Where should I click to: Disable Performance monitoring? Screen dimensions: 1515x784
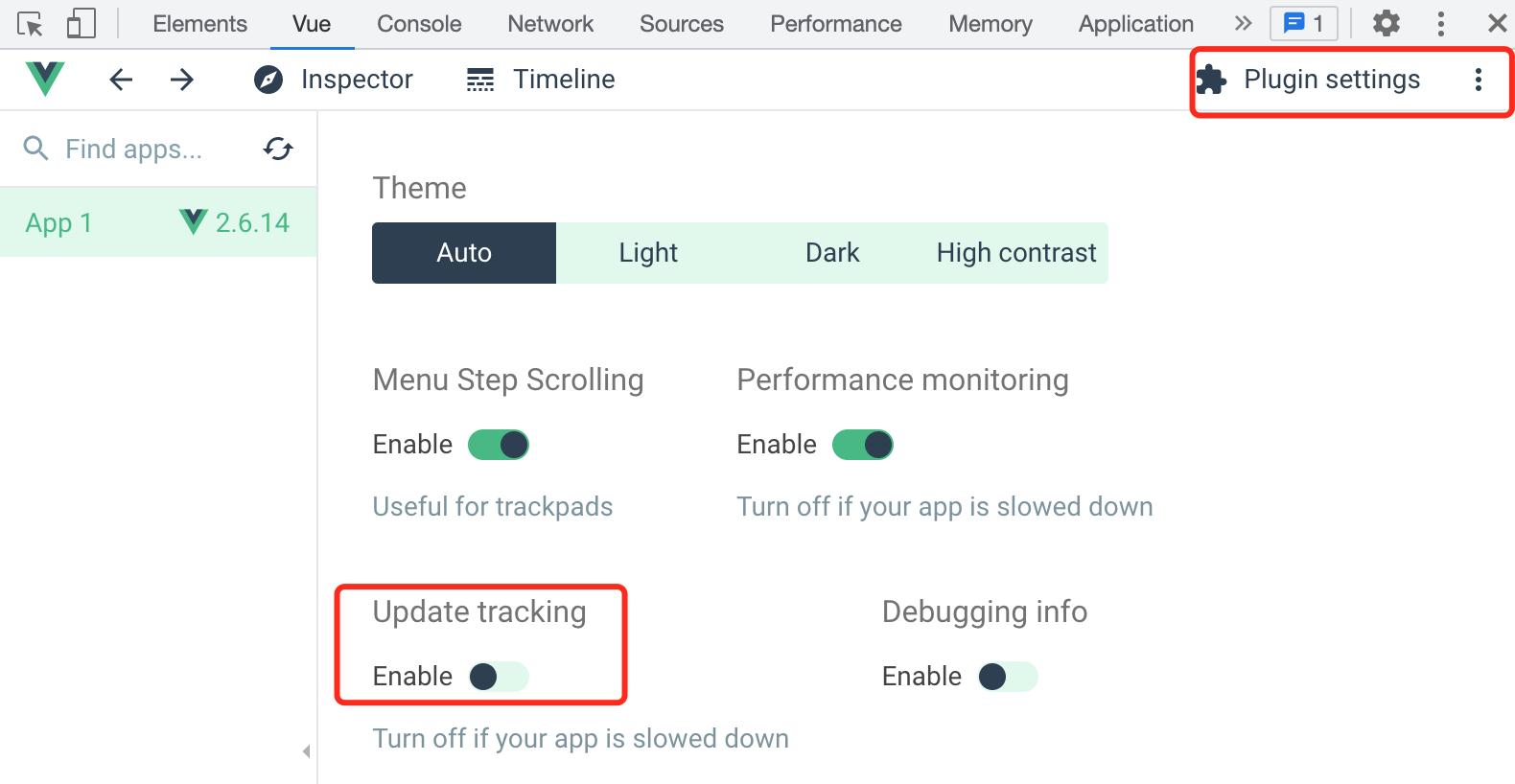(x=862, y=444)
